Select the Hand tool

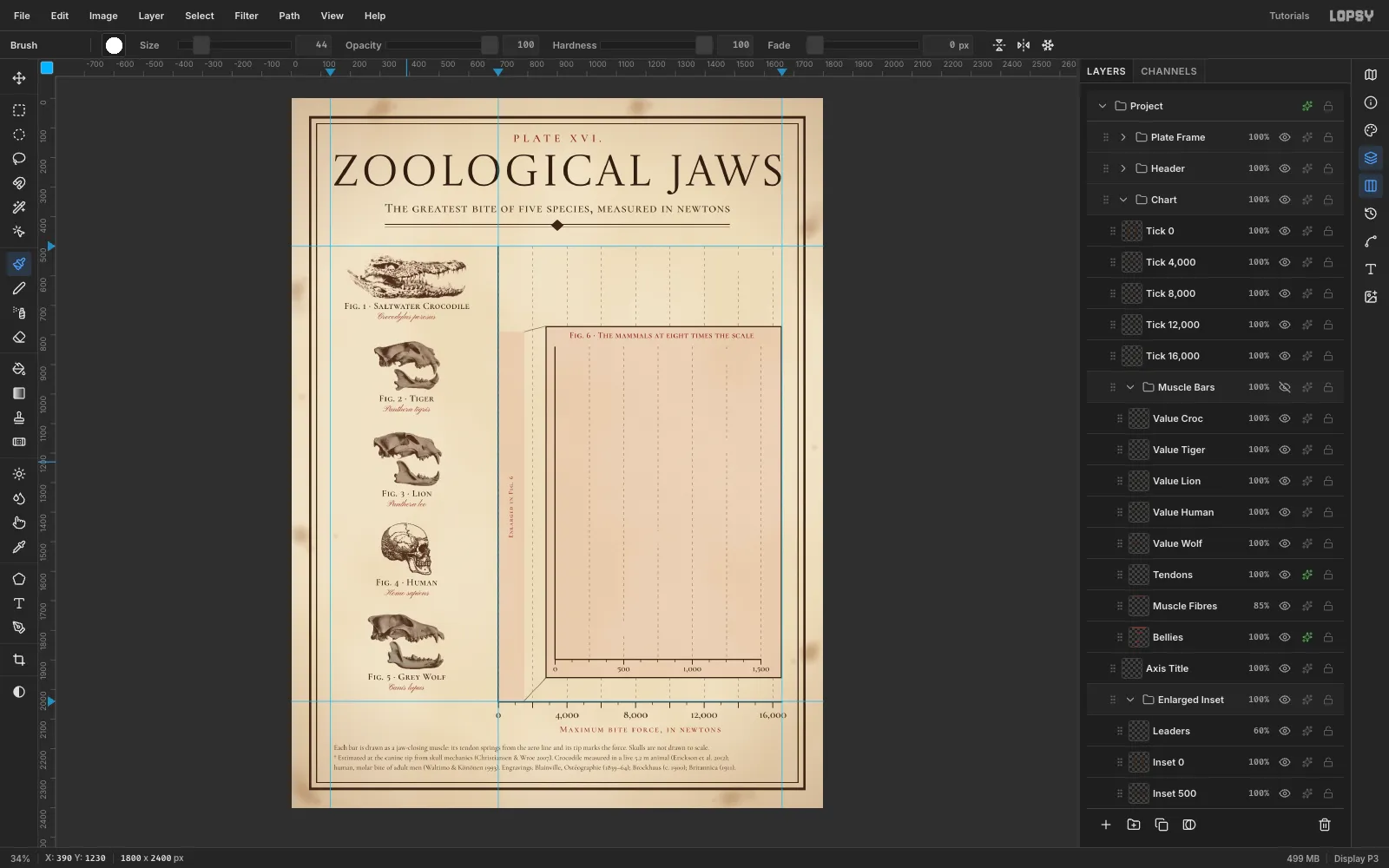(18, 523)
